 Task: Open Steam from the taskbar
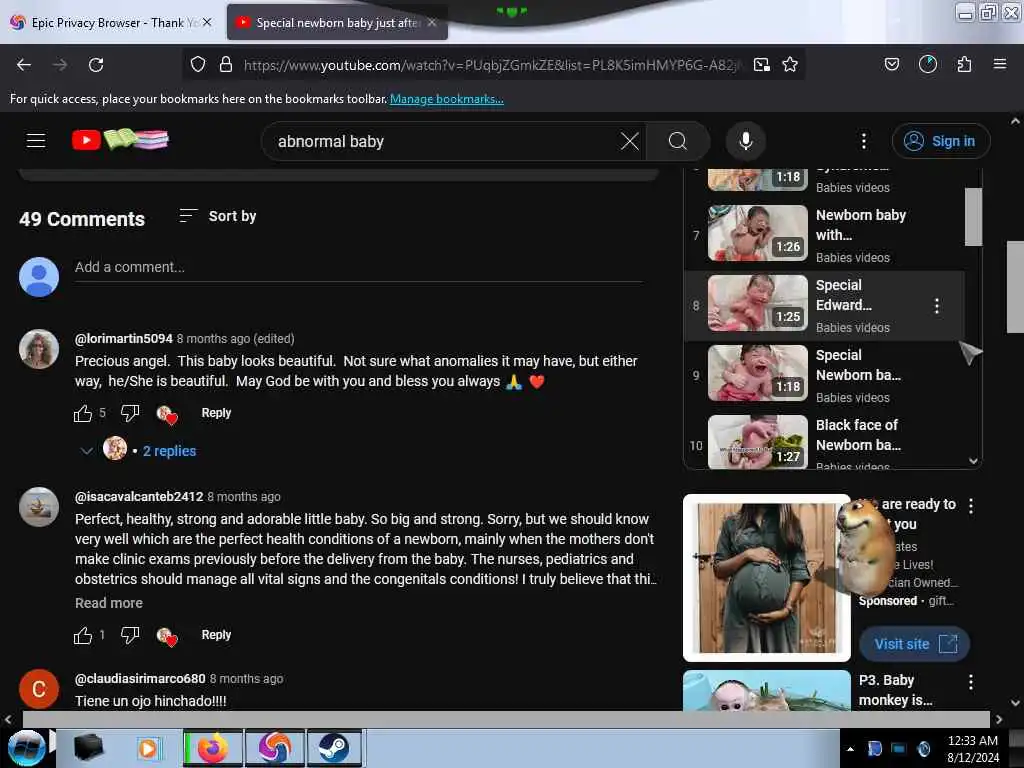tap(334, 748)
